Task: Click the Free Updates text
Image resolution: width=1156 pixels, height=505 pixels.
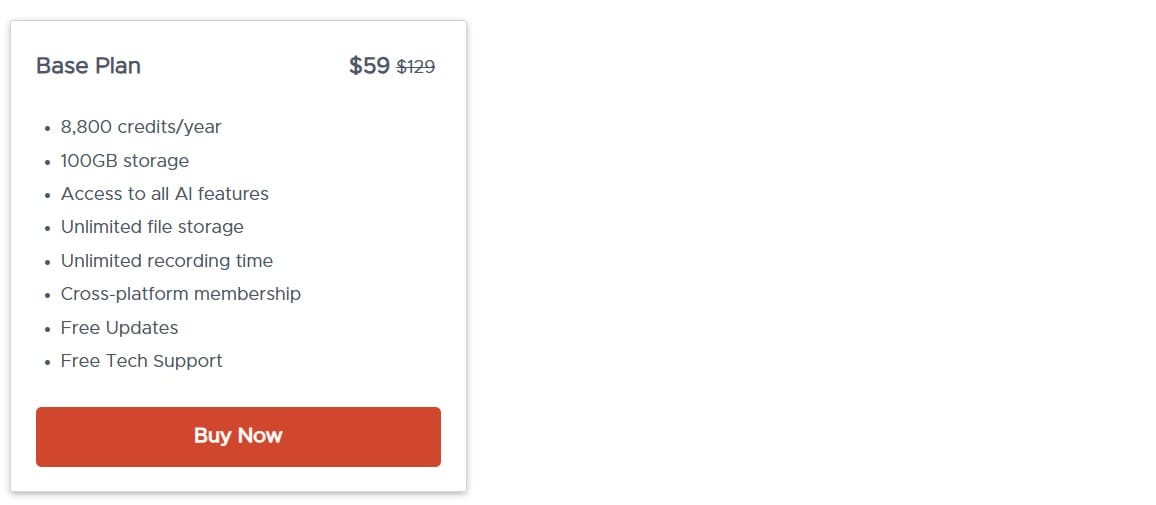Action: point(119,328)
